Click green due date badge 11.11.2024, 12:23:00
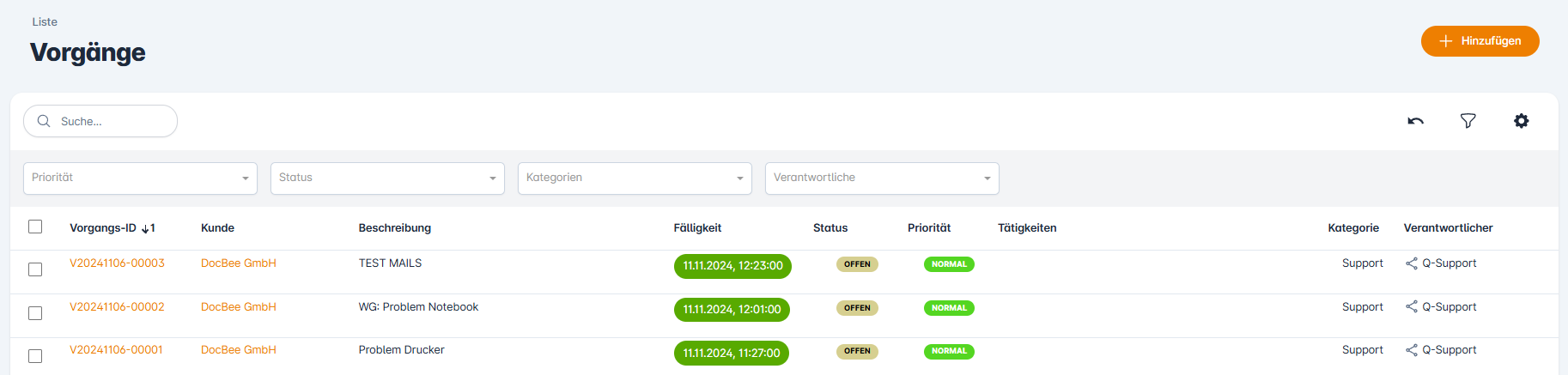The image size is (1568, 375). click(732, 266)
